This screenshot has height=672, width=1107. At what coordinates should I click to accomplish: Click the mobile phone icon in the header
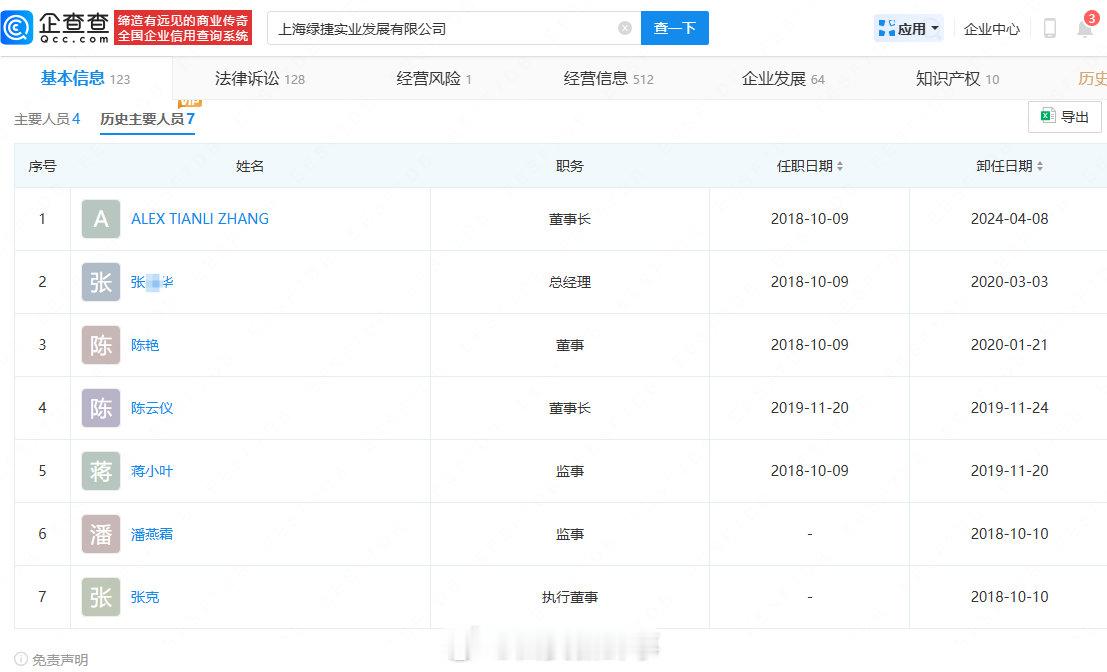click(x=1050, y=29)
